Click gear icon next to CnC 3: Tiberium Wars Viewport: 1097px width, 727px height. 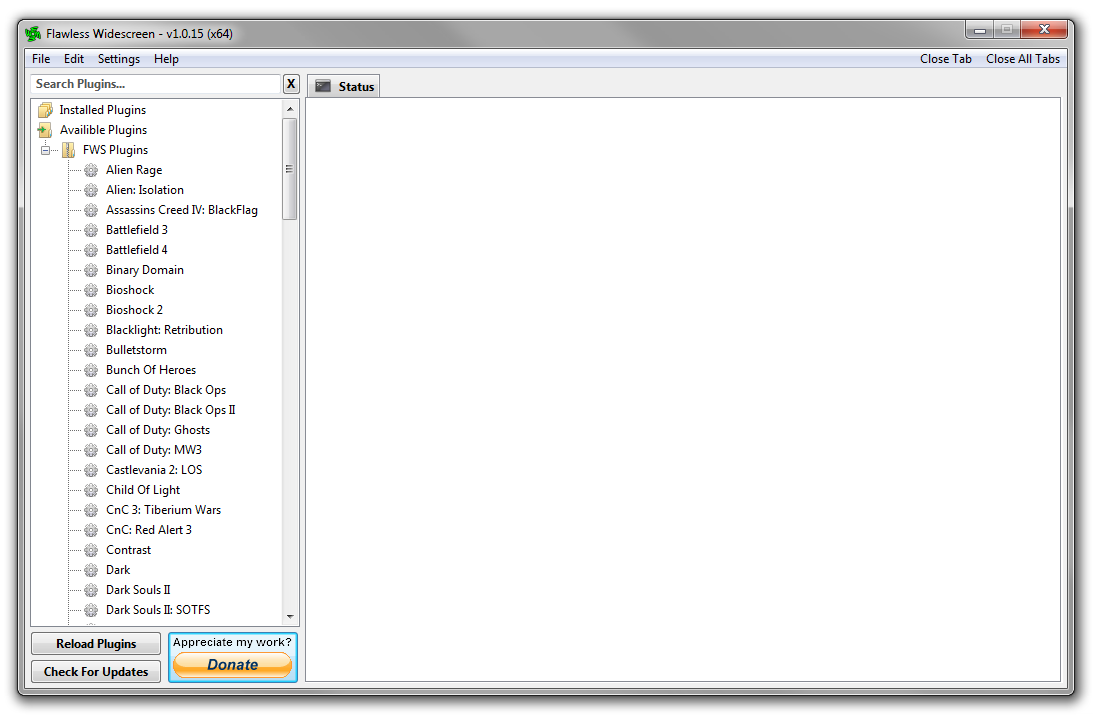pyautogui.click(x=91, y=510)
